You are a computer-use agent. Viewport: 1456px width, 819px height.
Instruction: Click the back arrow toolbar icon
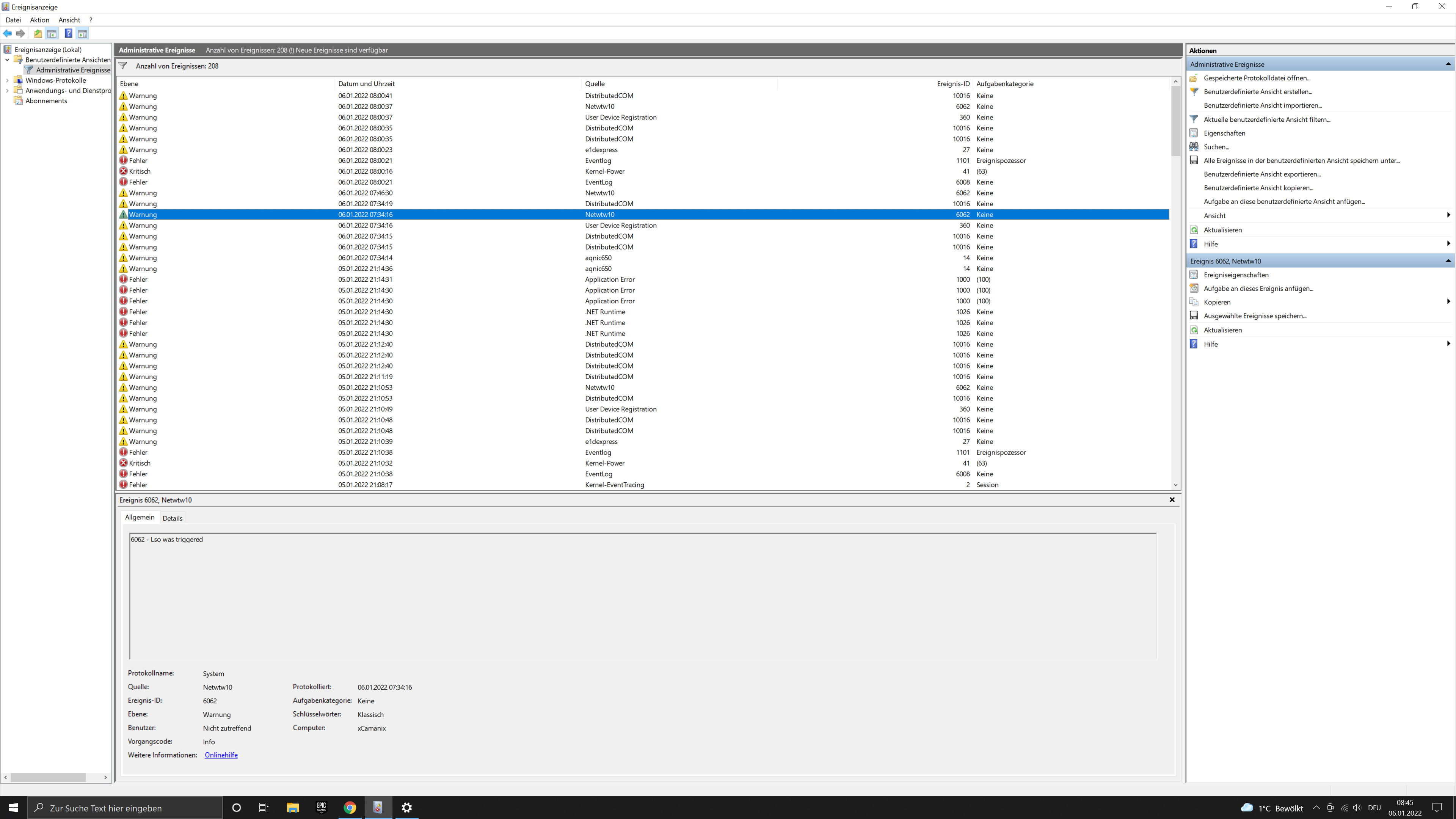click(7, 33)
